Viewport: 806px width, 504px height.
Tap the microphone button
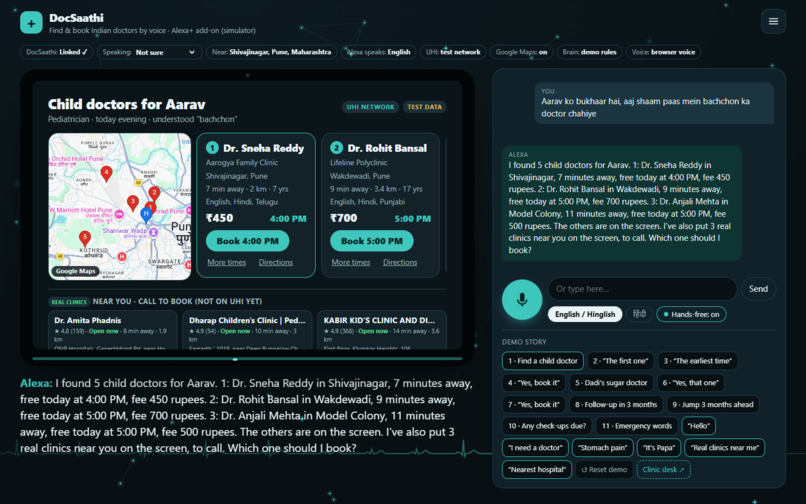pyautogui.click(x=522, y=299)
